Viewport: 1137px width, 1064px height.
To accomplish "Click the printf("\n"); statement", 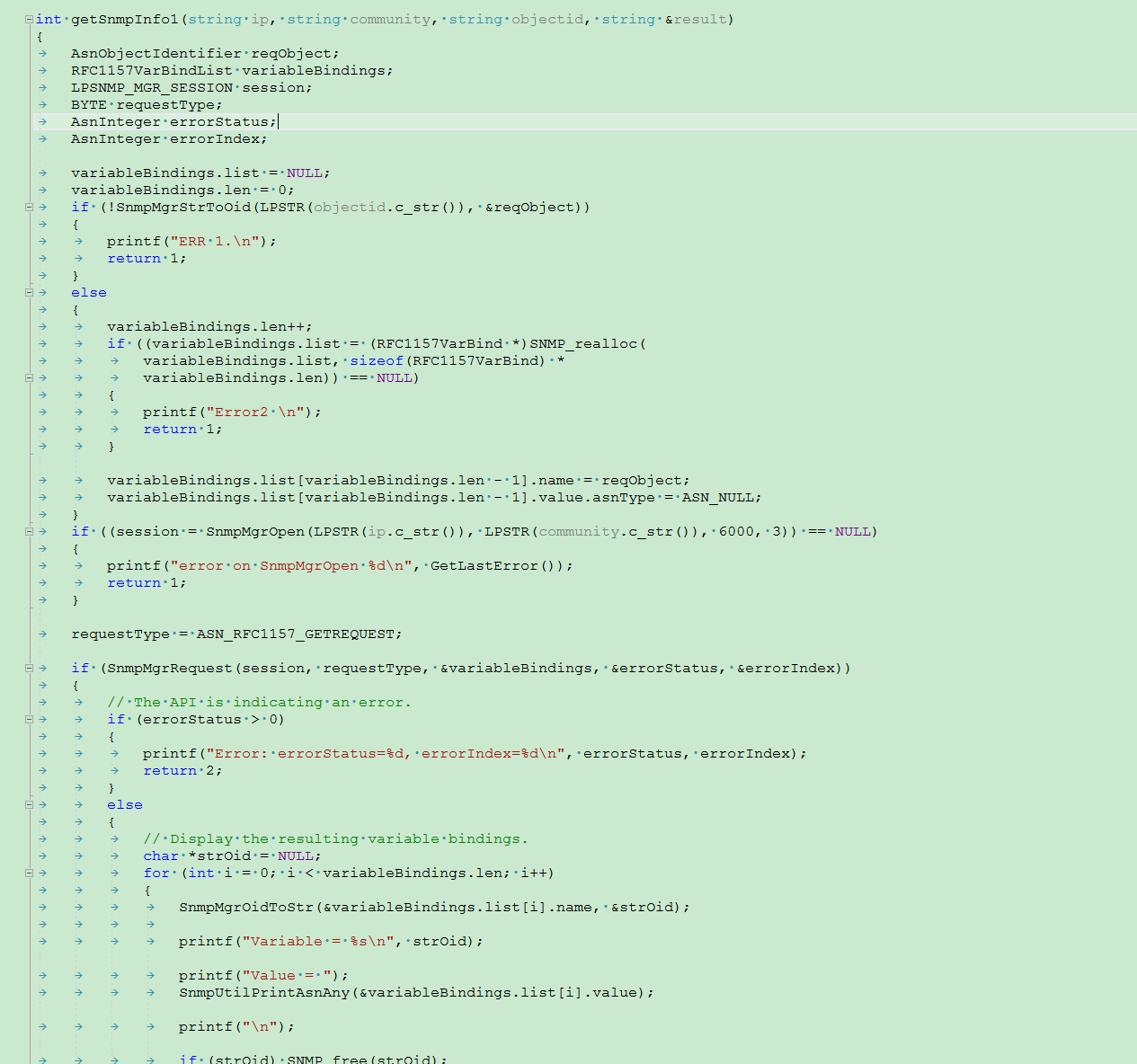I will tap(236, 1026).
